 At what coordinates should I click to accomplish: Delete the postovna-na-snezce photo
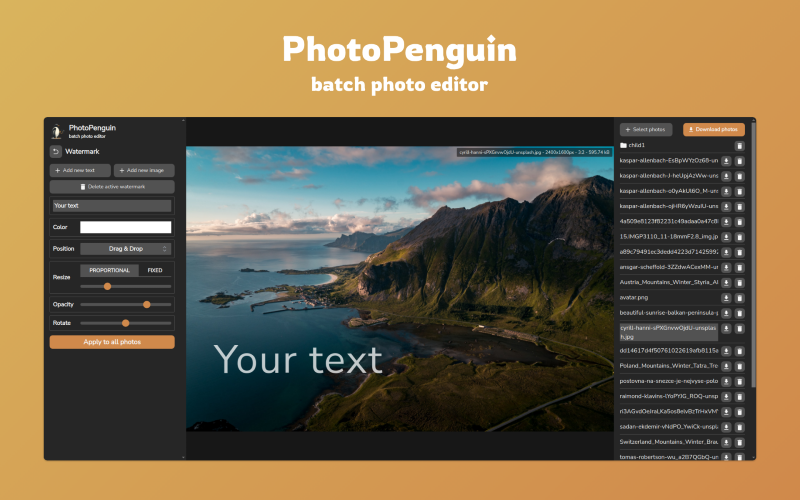point(739,382)
